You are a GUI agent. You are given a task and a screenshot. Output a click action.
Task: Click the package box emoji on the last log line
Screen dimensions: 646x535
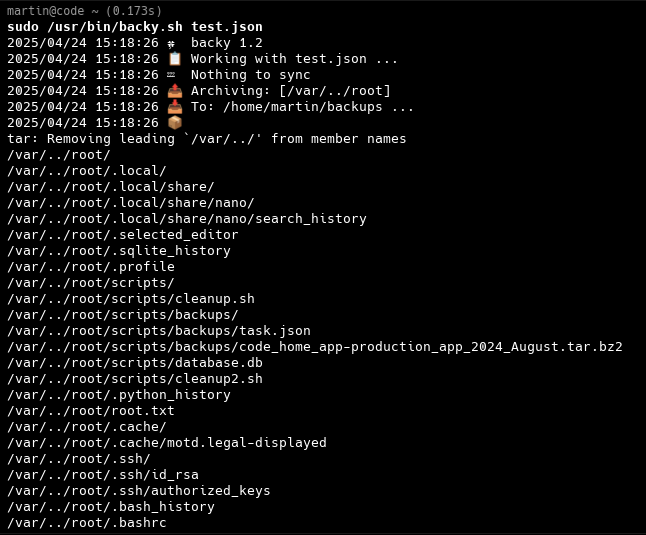pos(175,123)
